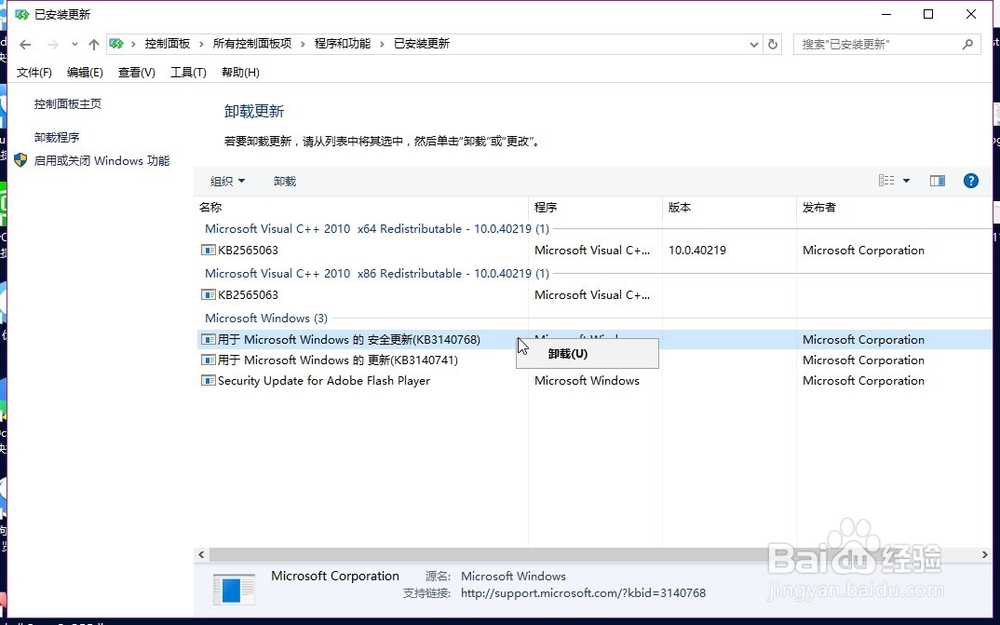
Task: Go forward with the right arrow
Action: click(x=53, y=45)
